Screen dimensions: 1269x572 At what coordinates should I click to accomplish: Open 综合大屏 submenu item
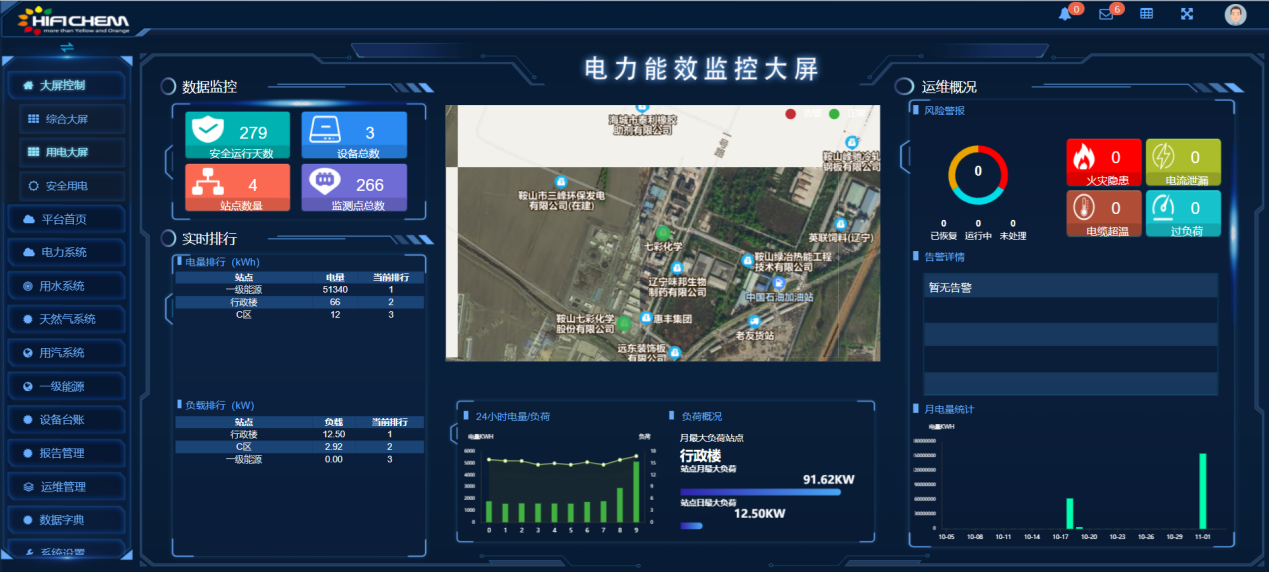(72, 119)
